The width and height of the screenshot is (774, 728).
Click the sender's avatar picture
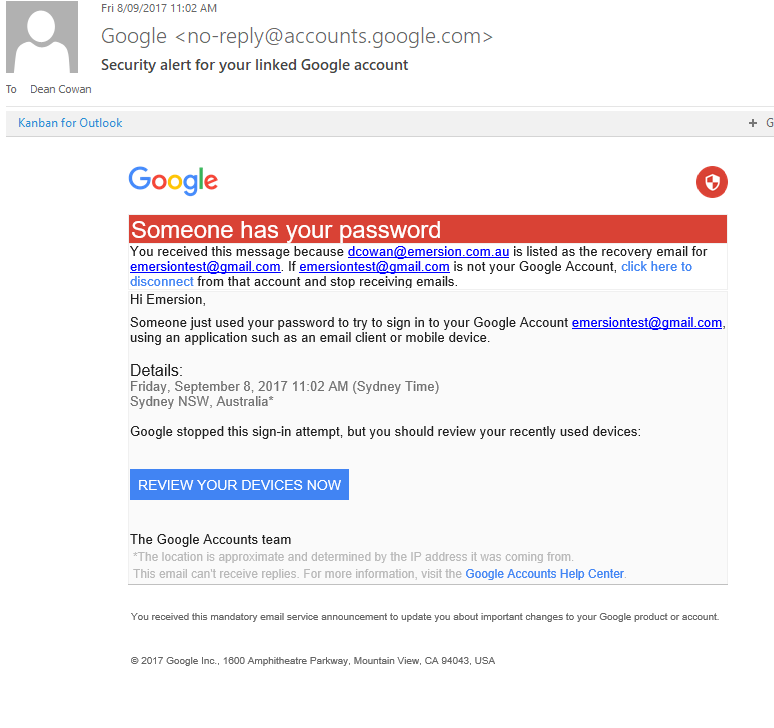point(41,38)
